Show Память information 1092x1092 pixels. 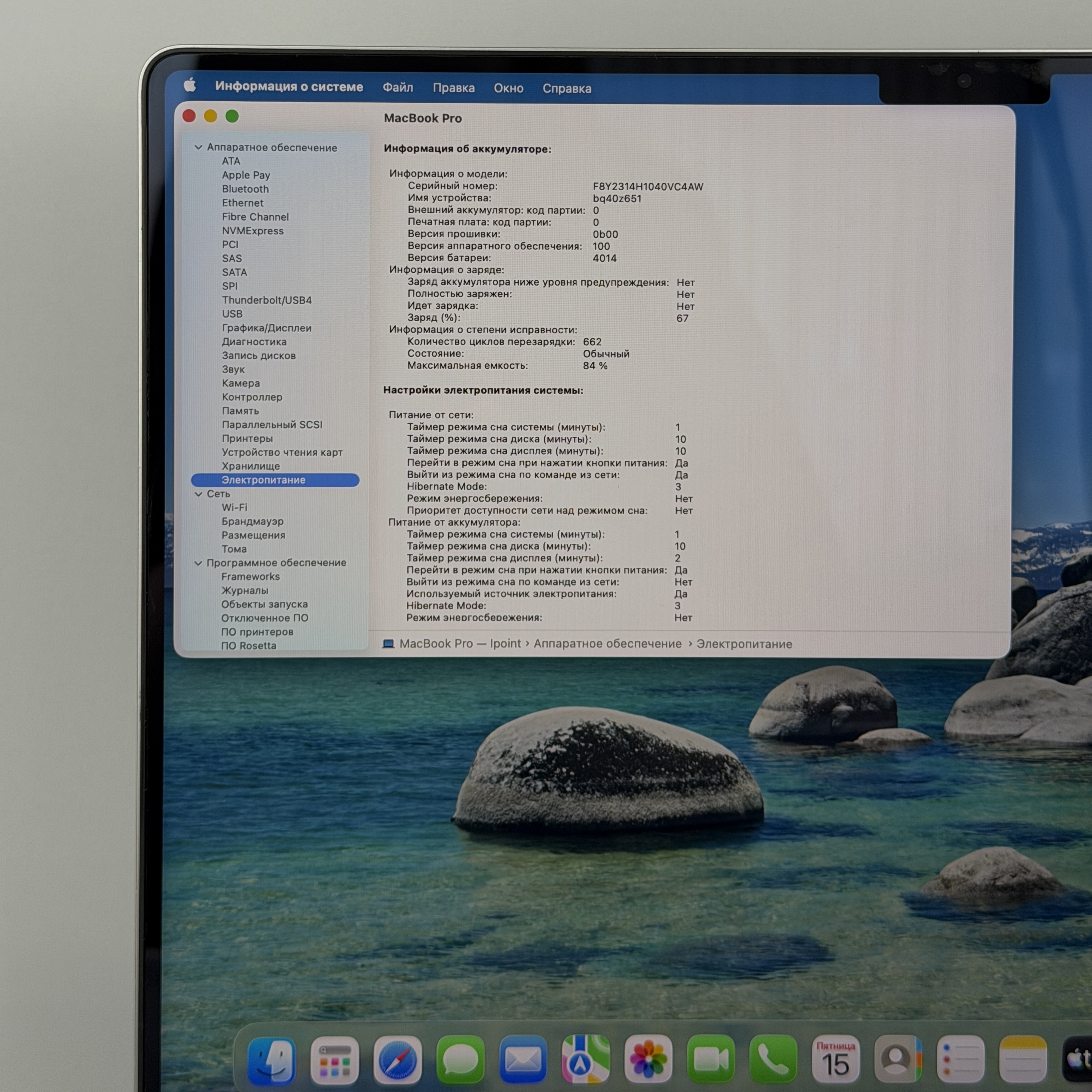240,411
